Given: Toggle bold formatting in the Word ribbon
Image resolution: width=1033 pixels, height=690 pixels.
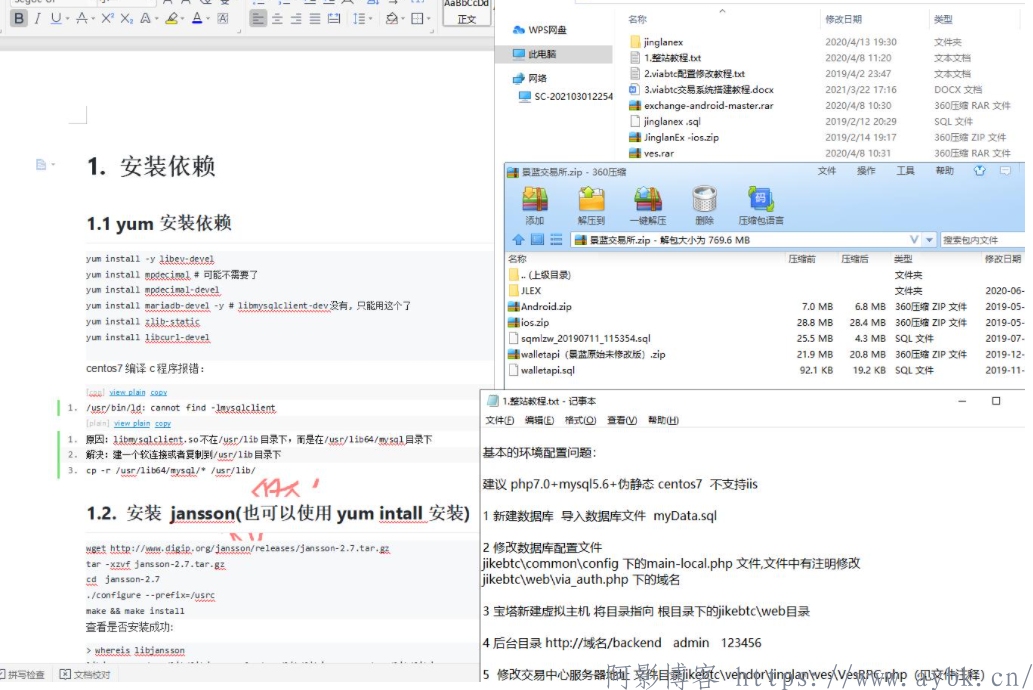Looking at the screenshot, I should point(19,18).
